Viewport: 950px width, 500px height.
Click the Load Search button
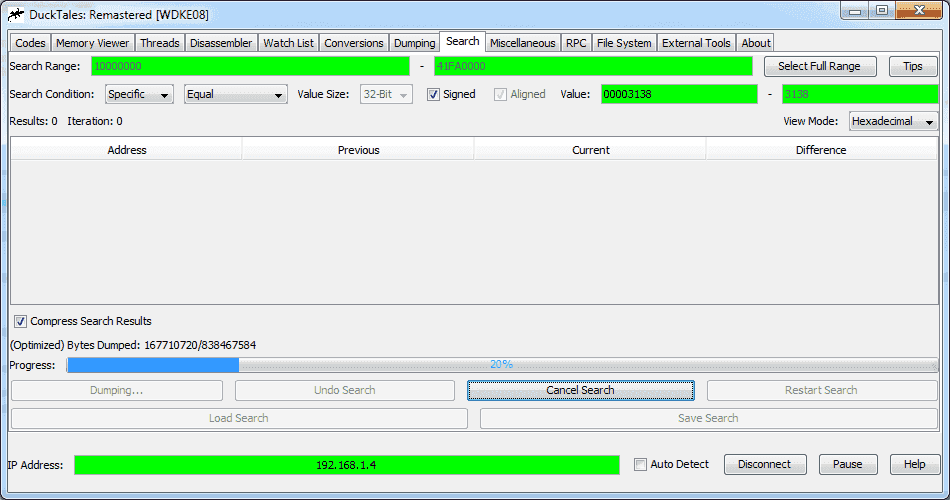click(x=239, y=418)
